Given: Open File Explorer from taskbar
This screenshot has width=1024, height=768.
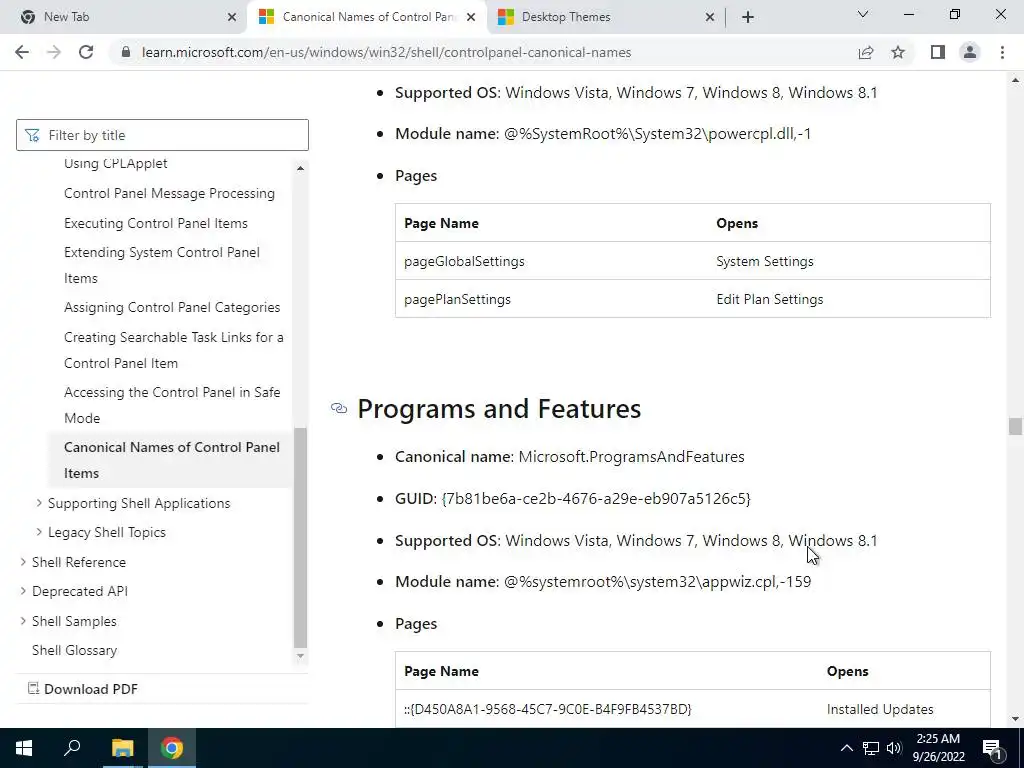Looking at the screenshot, I should point(122,748).
